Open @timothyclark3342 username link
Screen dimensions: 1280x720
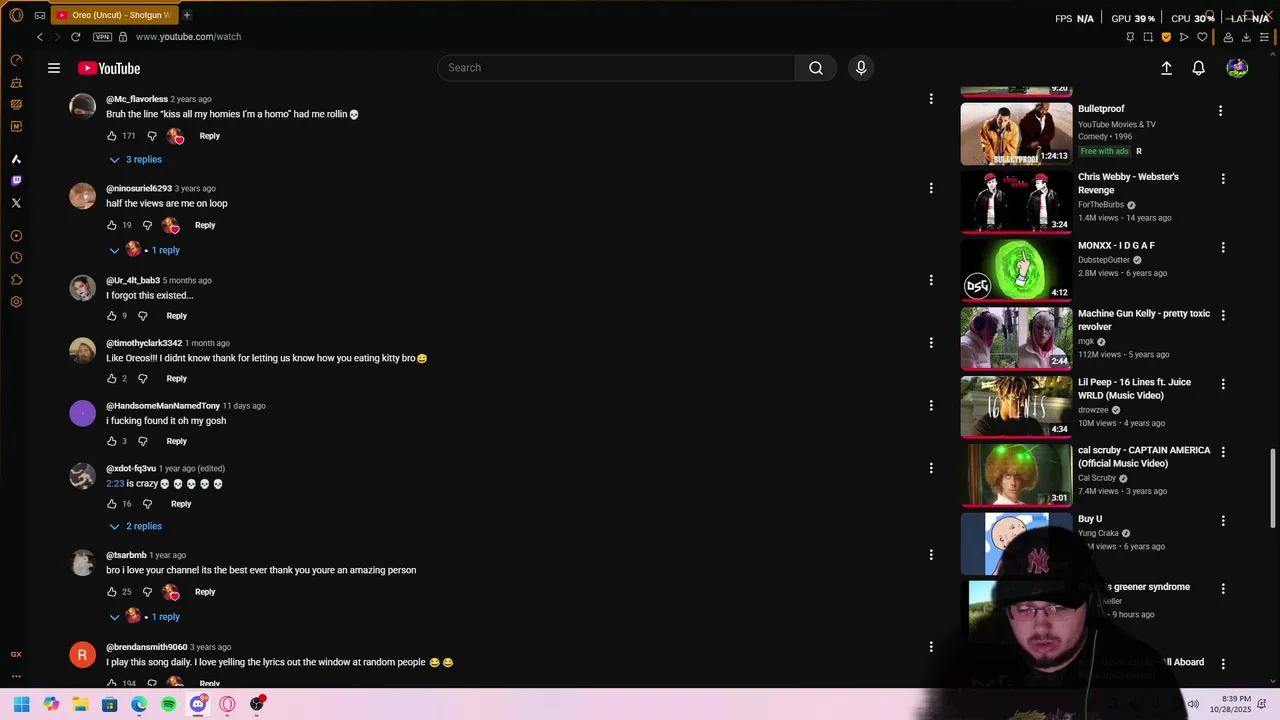144,343
